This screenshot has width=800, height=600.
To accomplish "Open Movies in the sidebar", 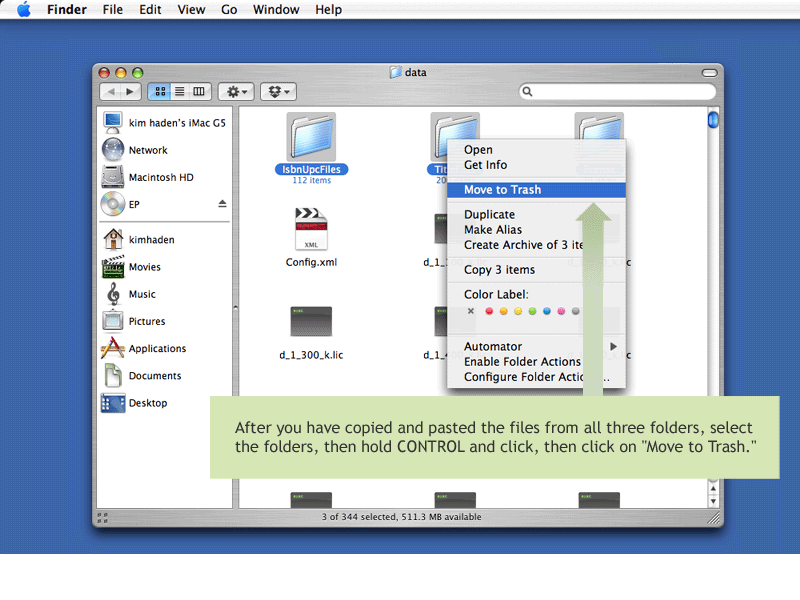I will click(164, 267).
